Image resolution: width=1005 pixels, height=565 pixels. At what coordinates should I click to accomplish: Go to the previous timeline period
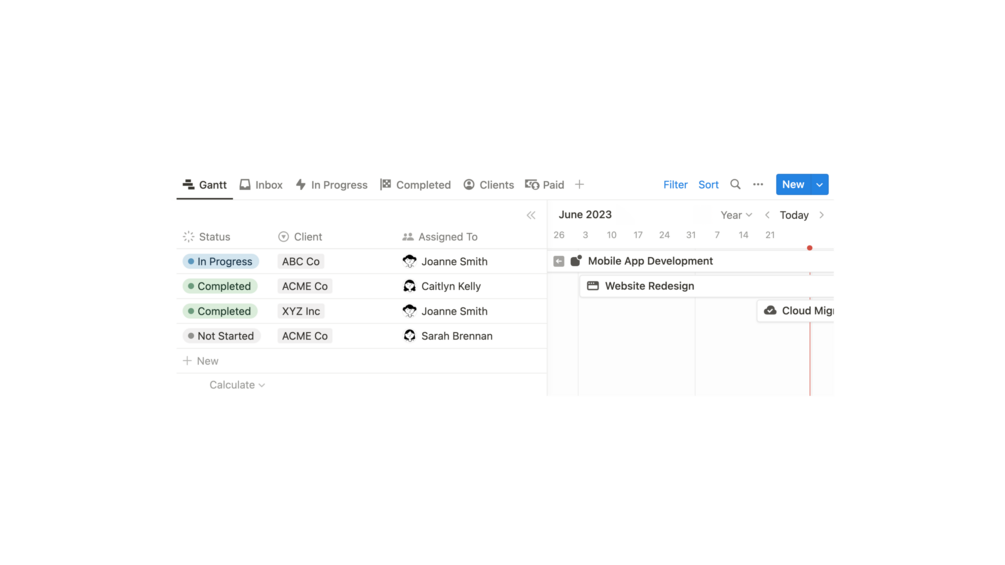click(767, 215)
